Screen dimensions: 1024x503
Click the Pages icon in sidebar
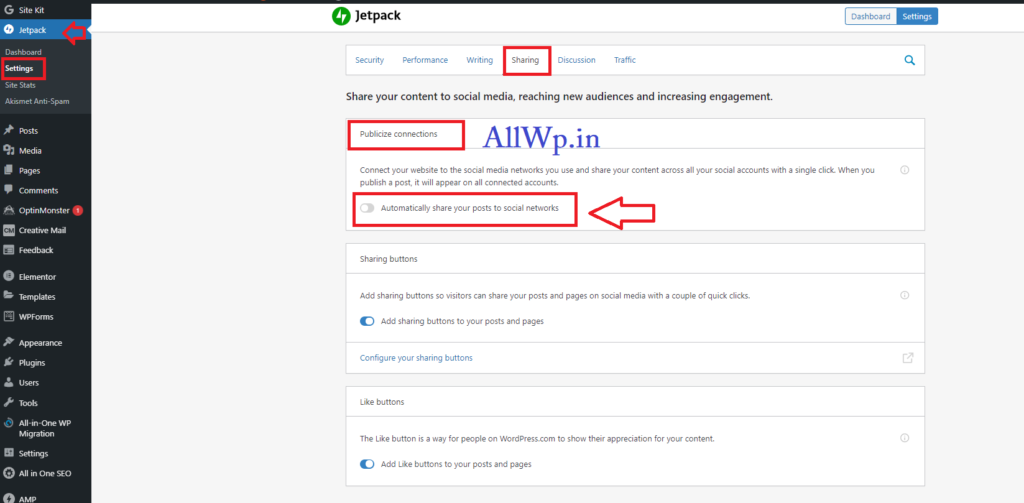tap(9, 170)
